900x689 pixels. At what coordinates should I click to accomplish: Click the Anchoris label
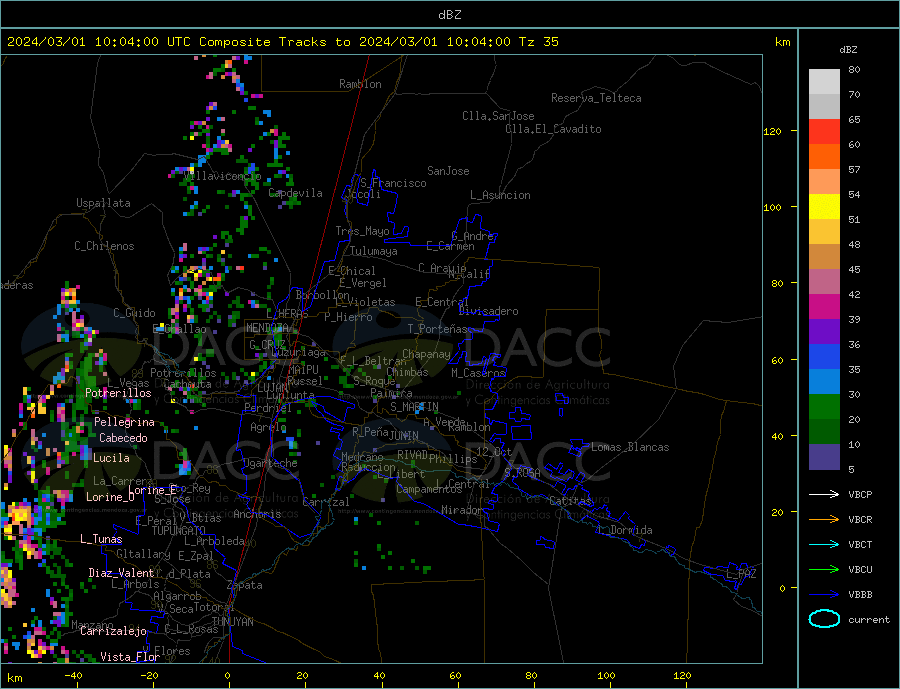257,514
